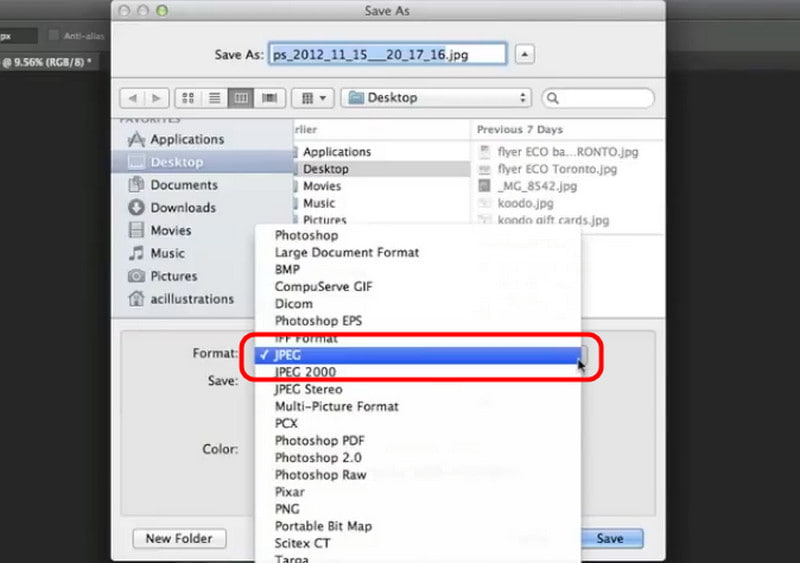Image resolution: width=800 pixels, height=563 pixels.
Task: Open the item arrangement dropdown
Action: (313, 98)
